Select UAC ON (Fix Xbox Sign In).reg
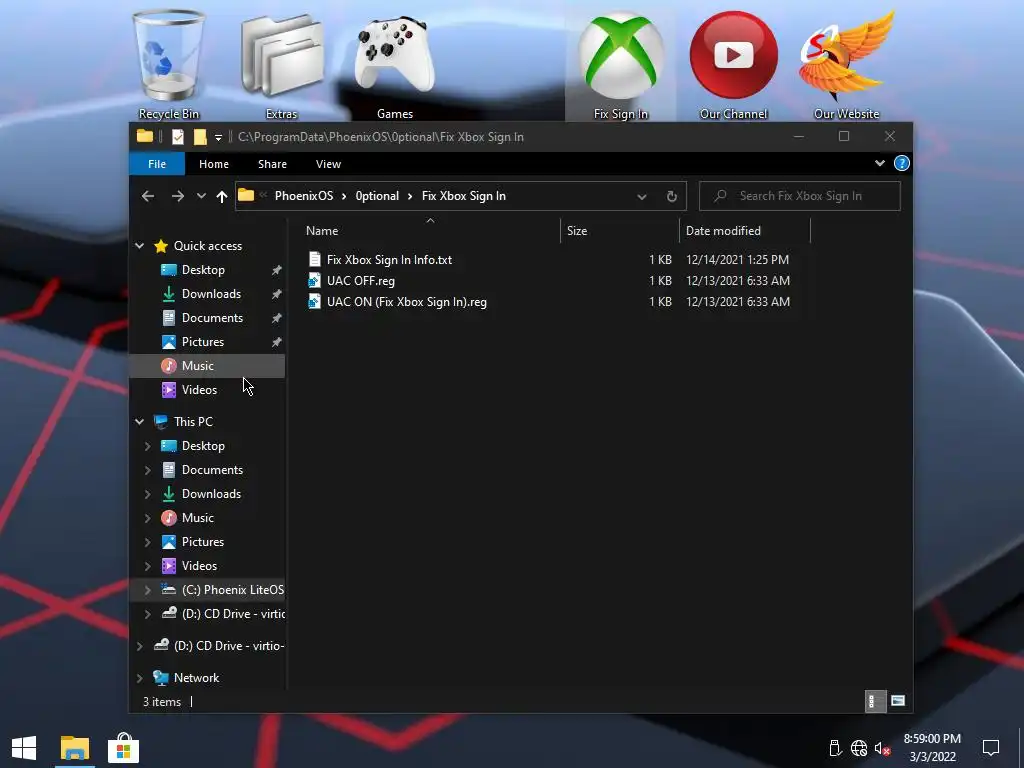Screen dimensions: 1024x768 tap(406, 302)
